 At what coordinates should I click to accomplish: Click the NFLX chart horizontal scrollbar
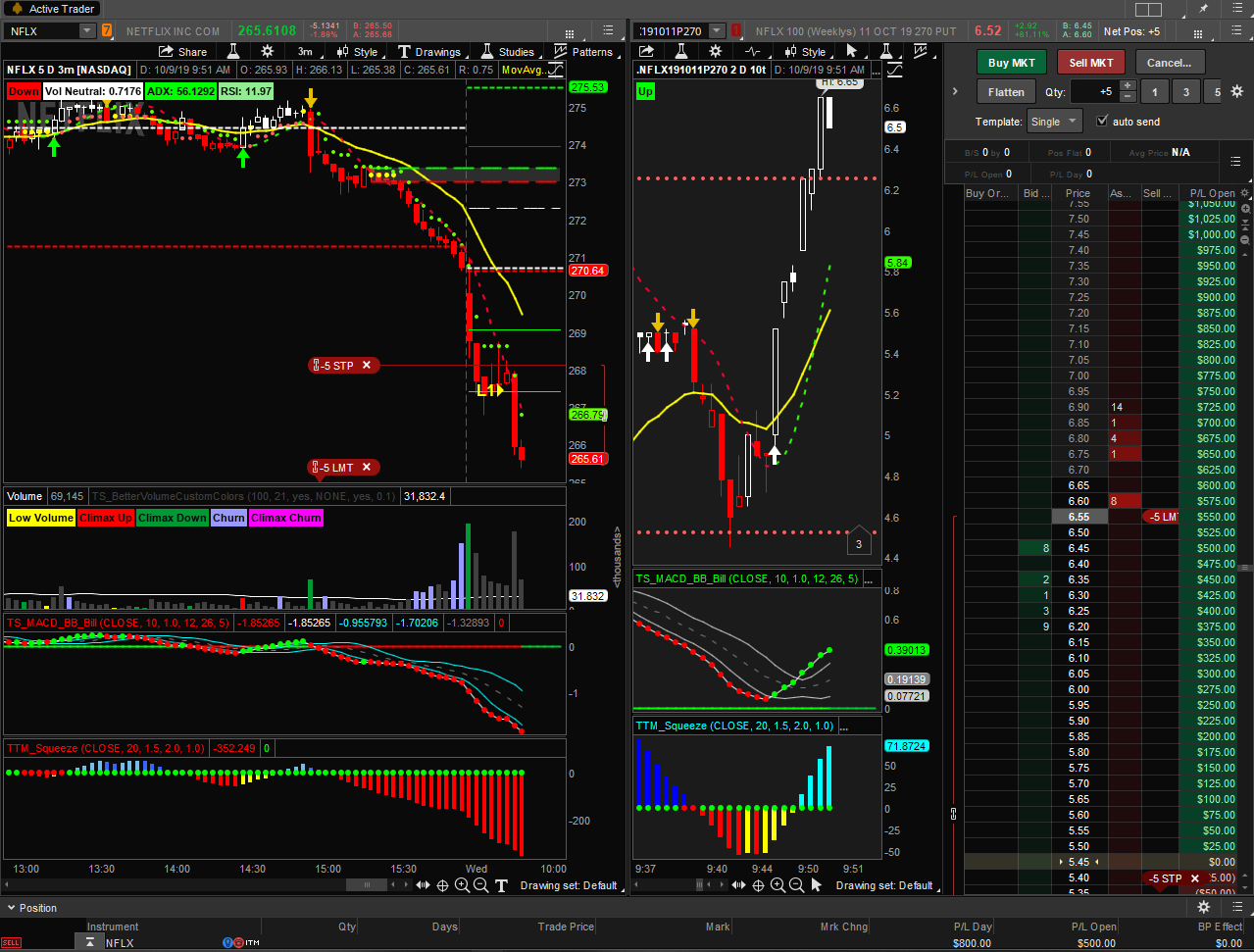point(368,885)
